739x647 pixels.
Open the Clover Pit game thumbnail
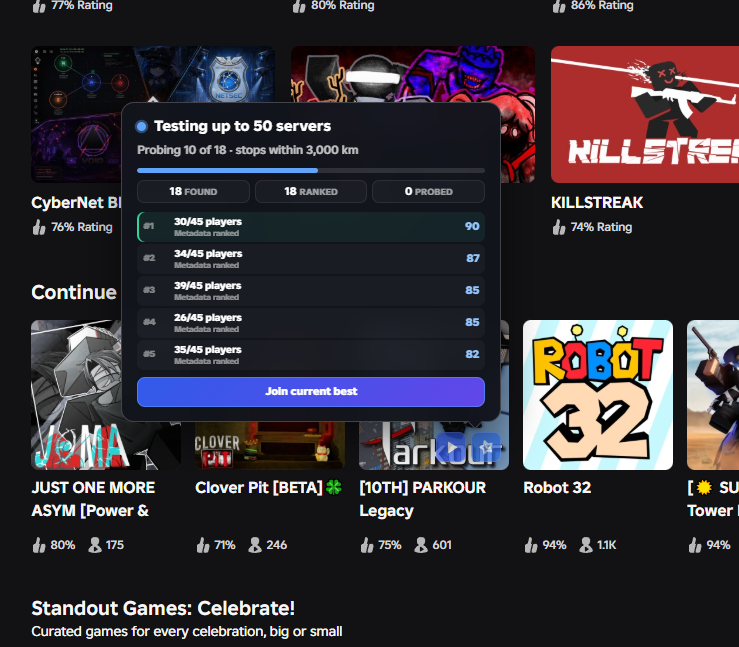pyautogui.click(x=270, y=446)
